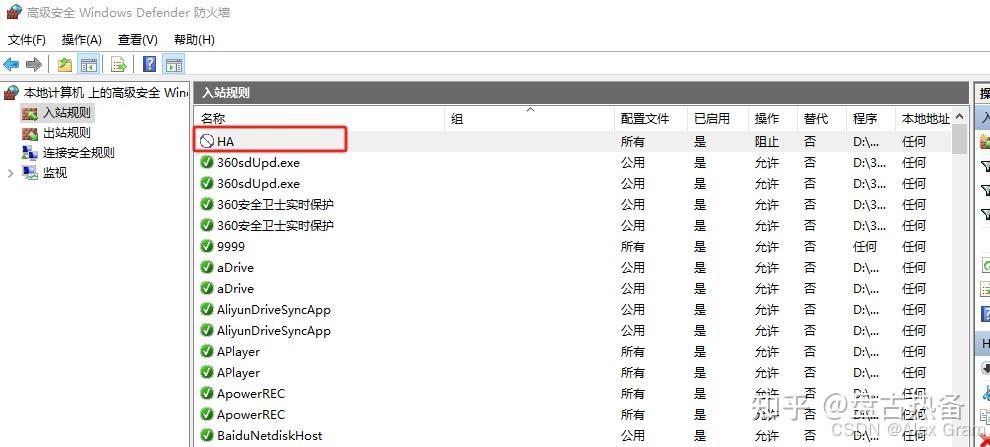Sort rules by 名称 column header
This screenshot has width=990, height=447.
(214, 119)
